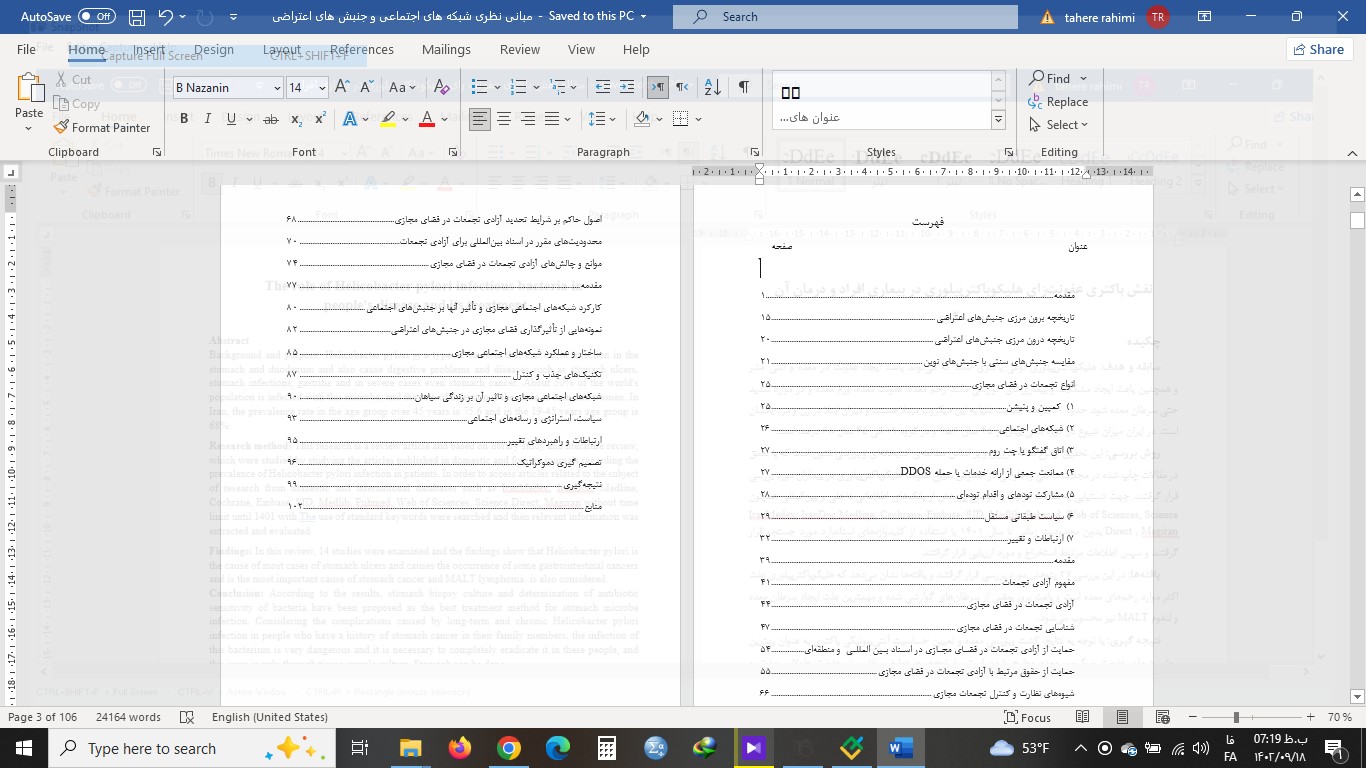Click the title bar Search box
The width and height of the screenshot is (1366, 768).
[845, 17]
